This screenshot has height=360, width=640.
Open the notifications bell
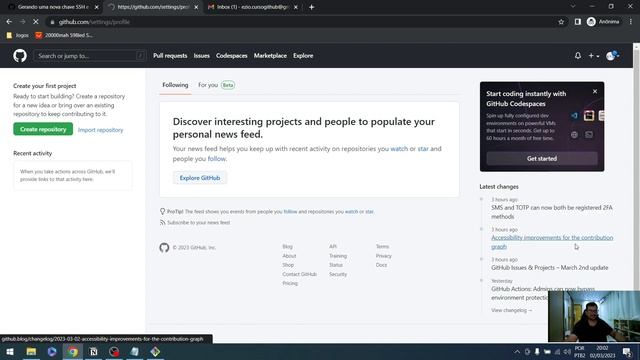coord(578,56)
